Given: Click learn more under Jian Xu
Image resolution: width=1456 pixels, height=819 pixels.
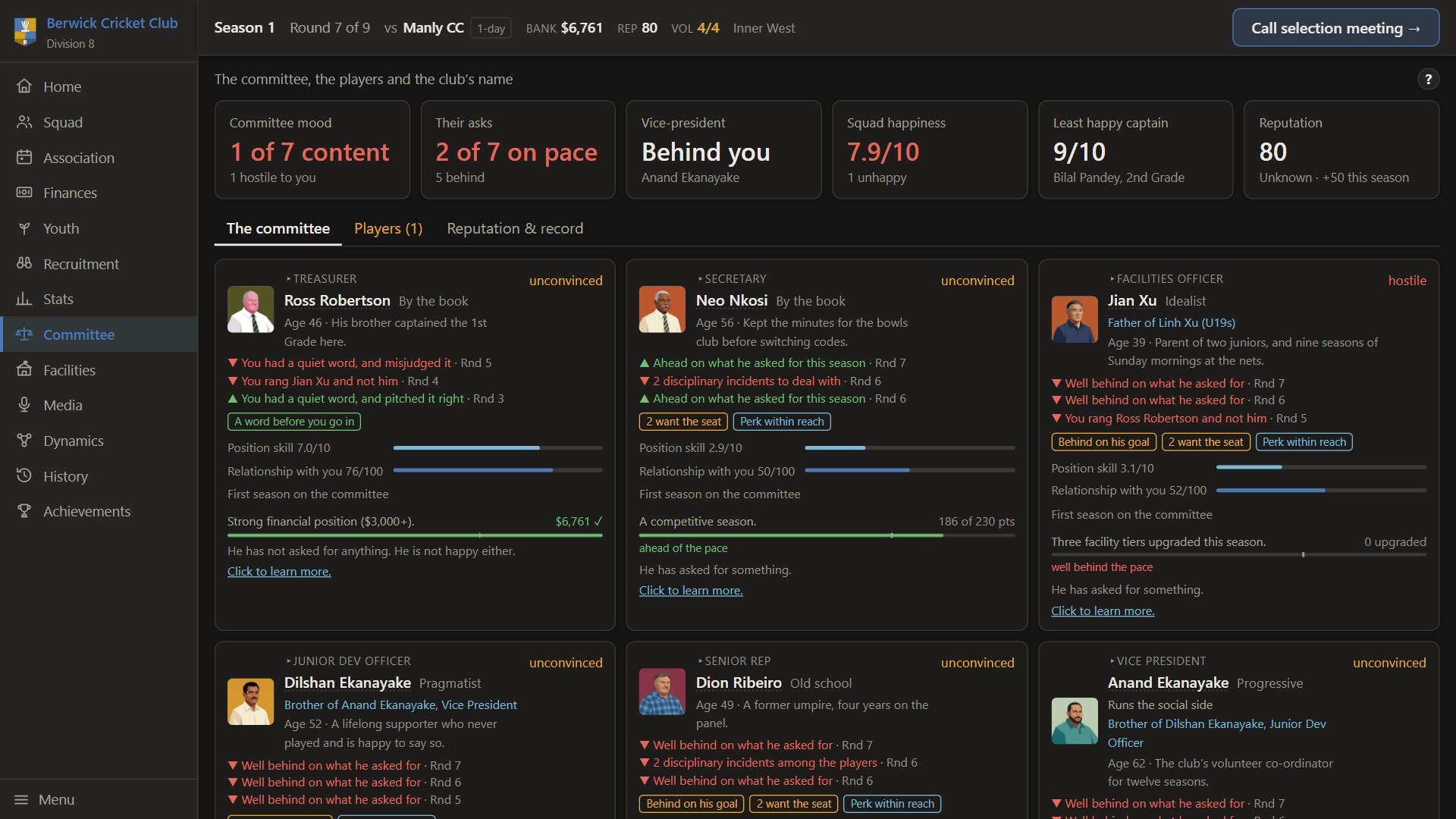Looking at the screenshot, I should [1103, 610].
